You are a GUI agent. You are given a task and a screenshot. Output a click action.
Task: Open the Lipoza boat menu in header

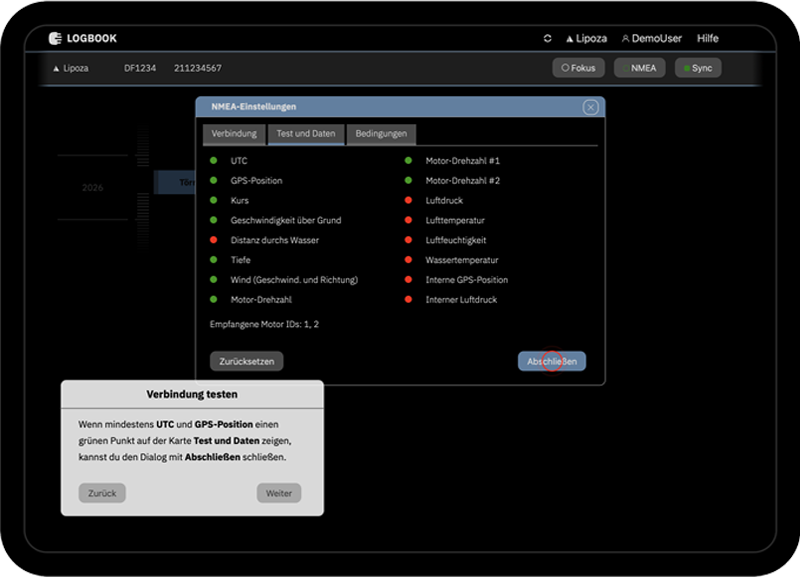586,39
